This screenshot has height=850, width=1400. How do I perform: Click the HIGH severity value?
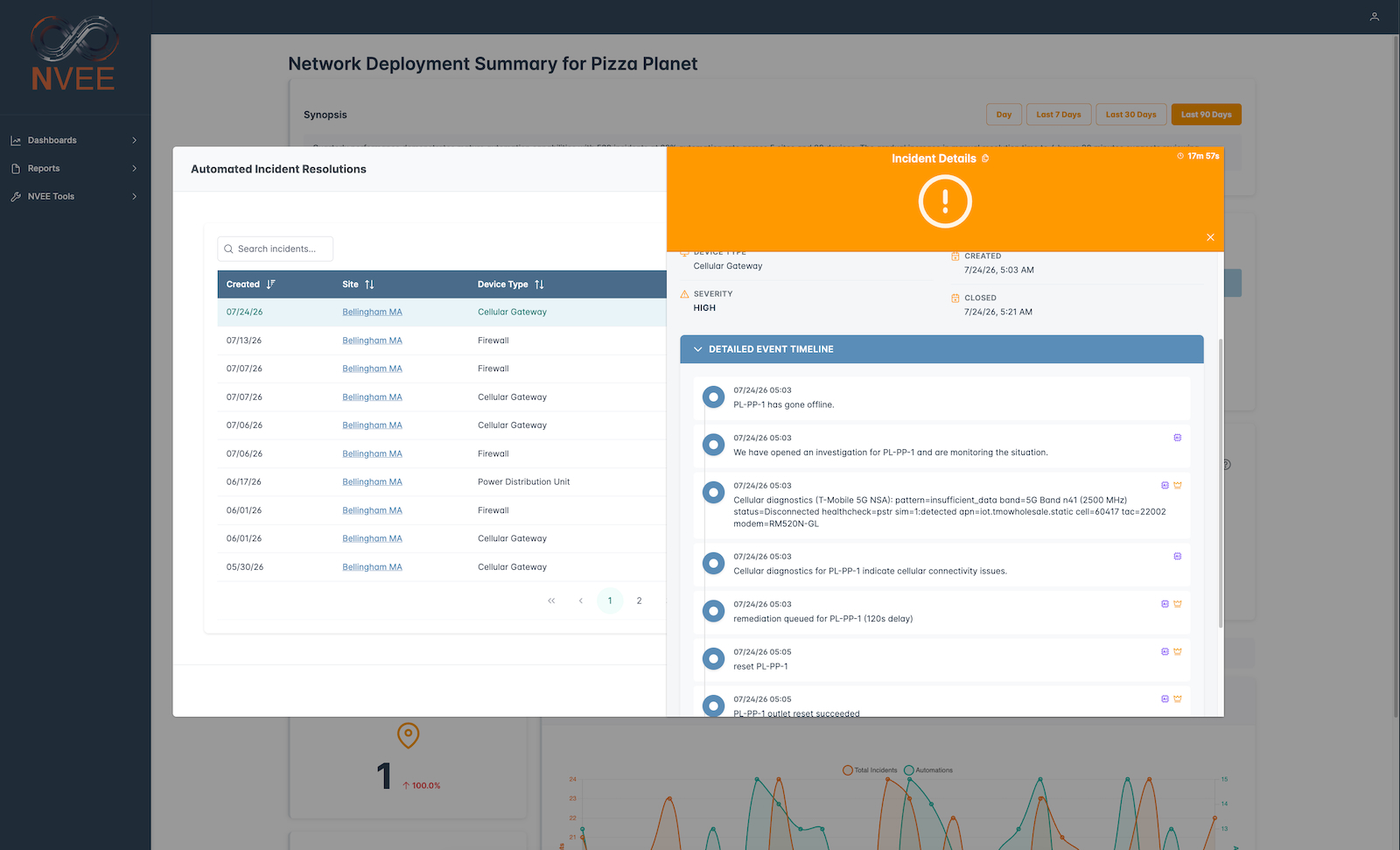(x=704, y=308)
